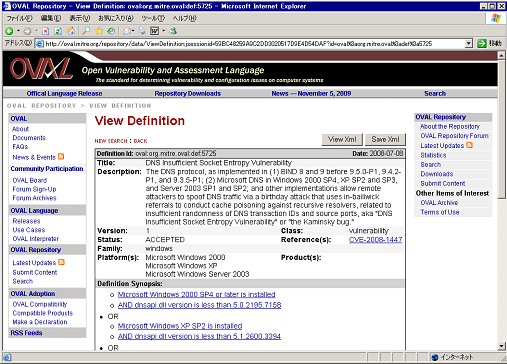Open the CVE-2008-1447 reference link
The height and width of the screenshot is (364, 507).
coord(375,240)
